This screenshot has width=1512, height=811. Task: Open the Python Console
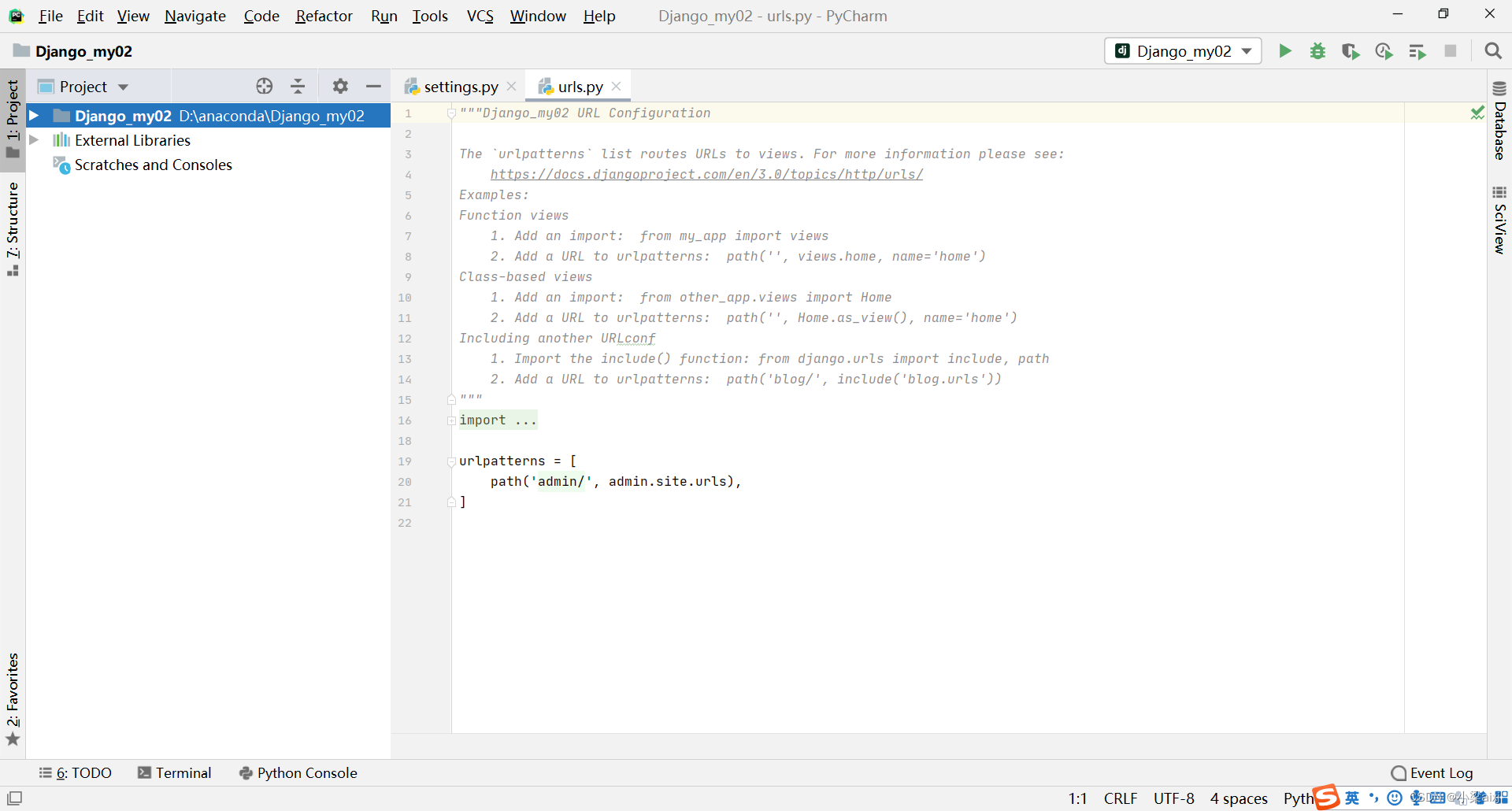pyautogui.click(x=298, y=773)
